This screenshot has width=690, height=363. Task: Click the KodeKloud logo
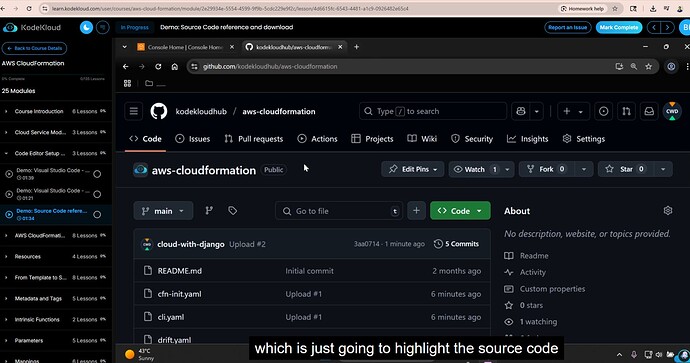(32, 28)
